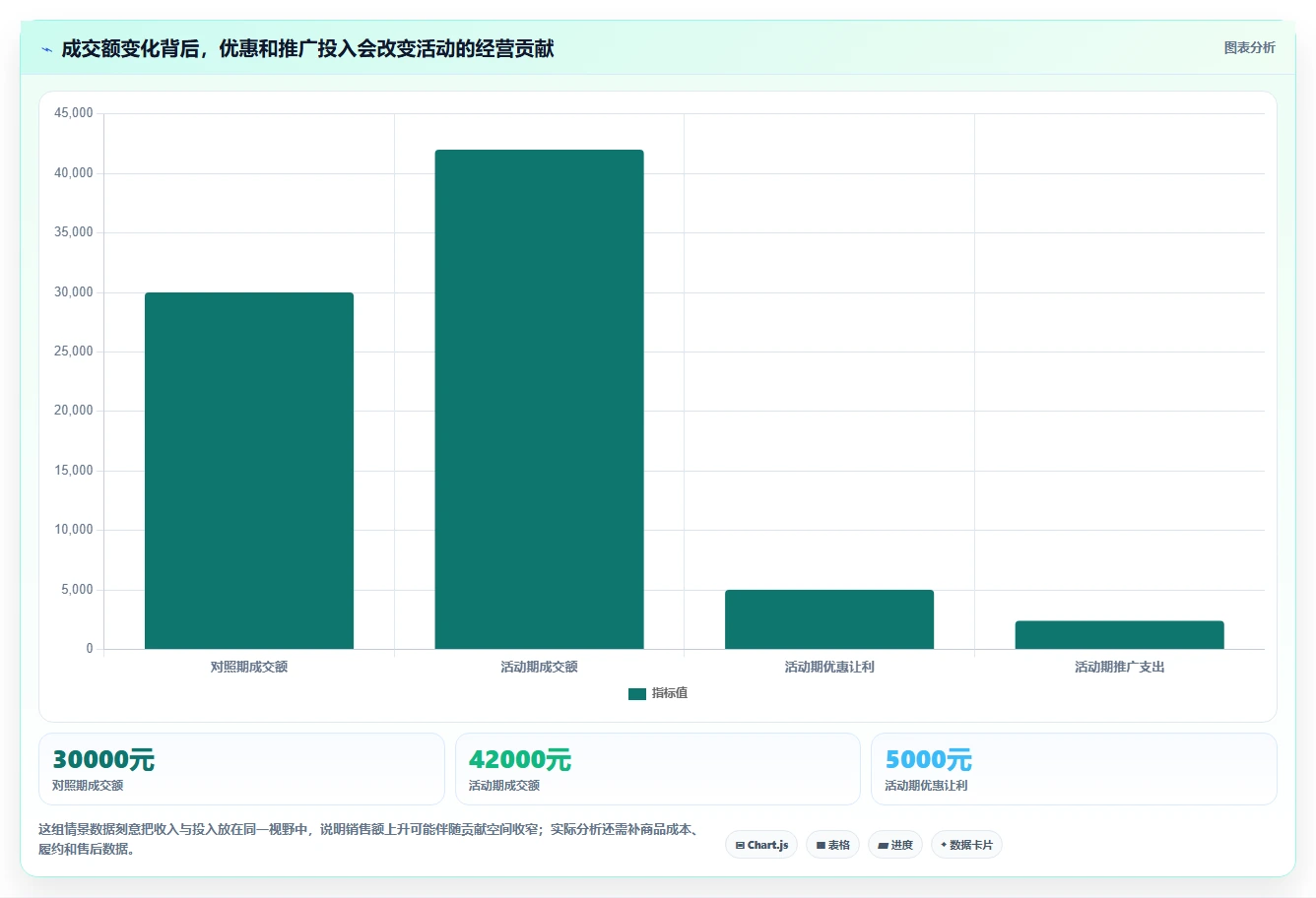Click the 指标值 legend label
Image resolution: width=1316 pixels, height=898 pixels.
click(670, 693)
